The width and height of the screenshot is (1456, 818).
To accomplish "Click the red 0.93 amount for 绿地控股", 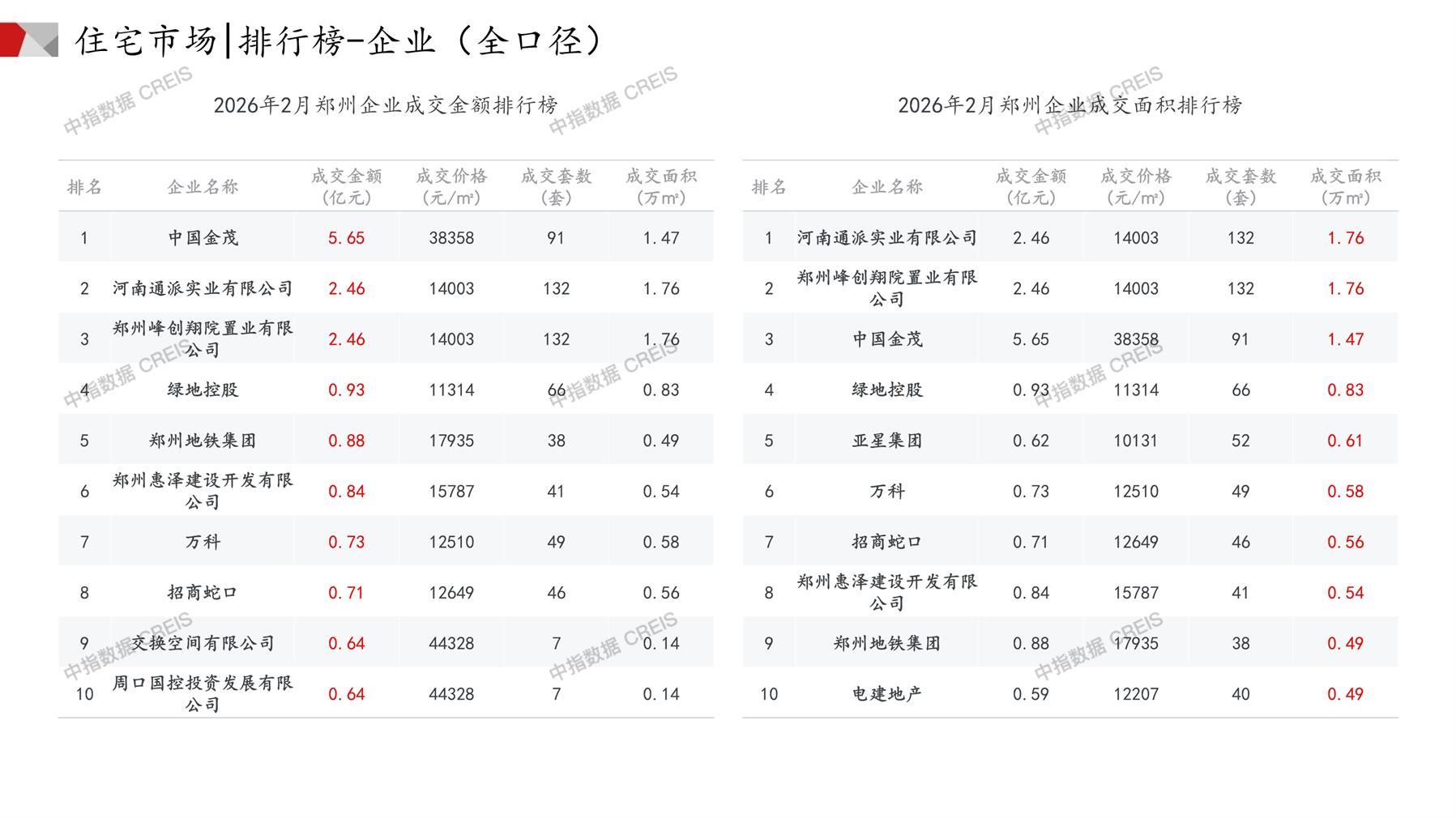I will point(346,390).
